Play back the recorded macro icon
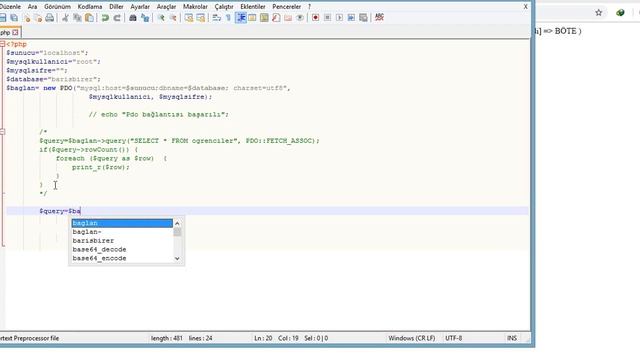 point(339,18)
